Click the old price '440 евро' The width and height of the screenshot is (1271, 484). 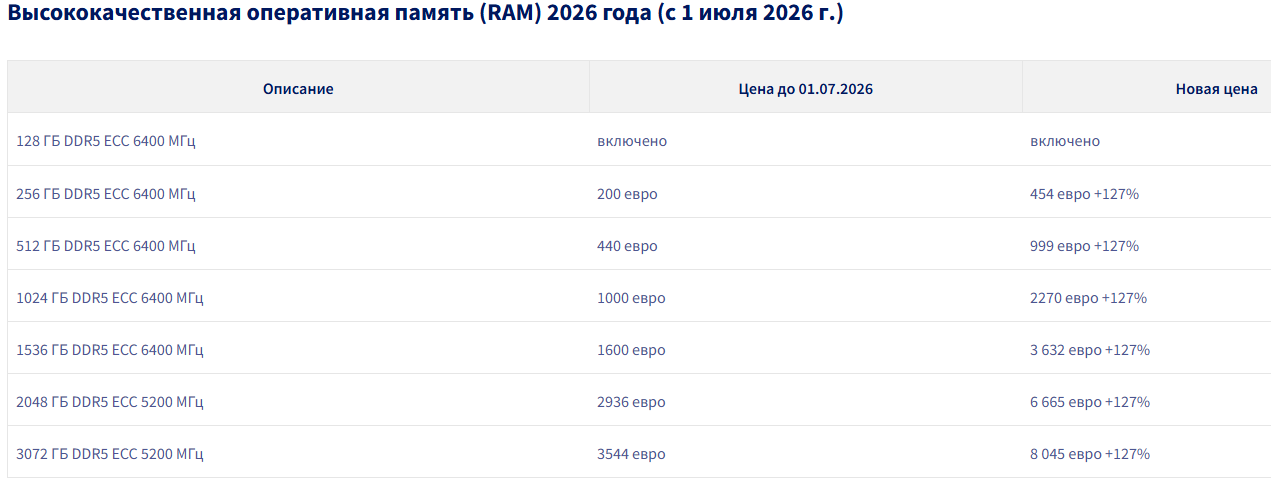pos(627,245)
